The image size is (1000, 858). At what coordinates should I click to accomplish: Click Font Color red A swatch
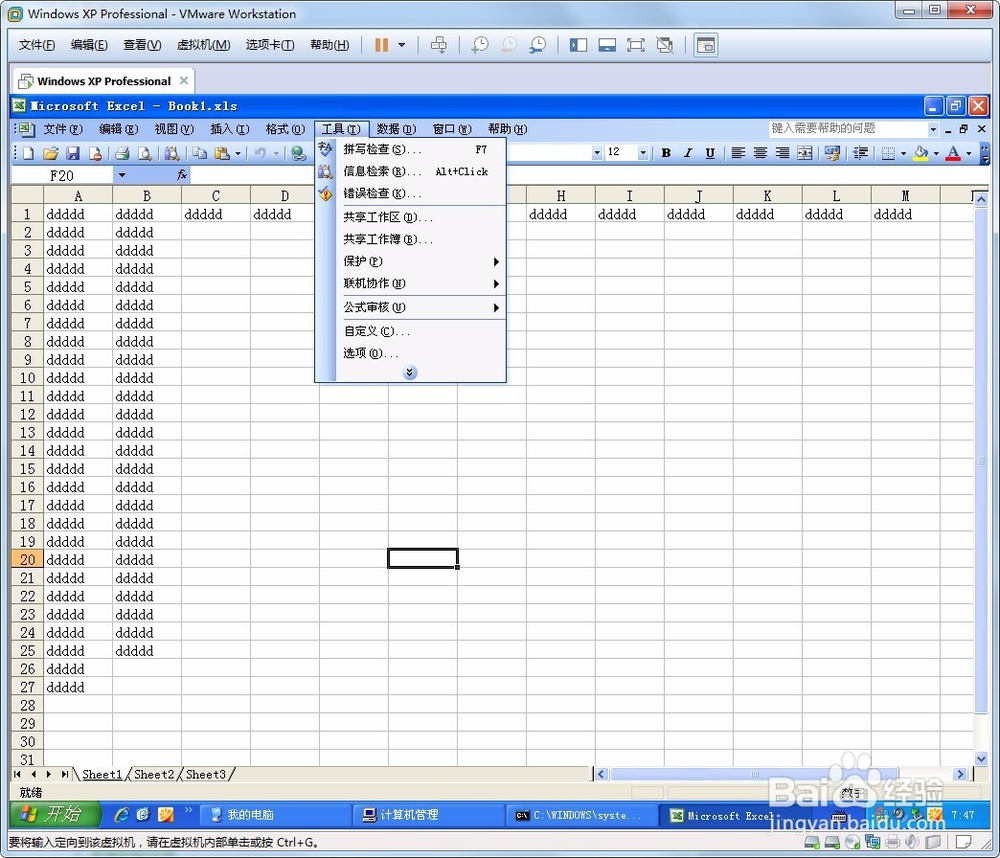953,153
